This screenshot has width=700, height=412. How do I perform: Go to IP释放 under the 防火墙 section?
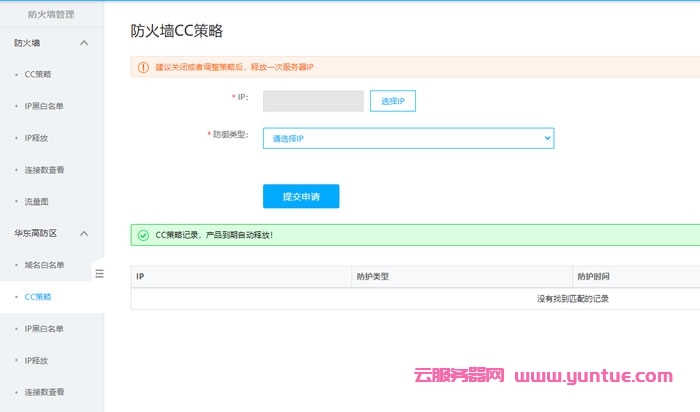[37, 138]
